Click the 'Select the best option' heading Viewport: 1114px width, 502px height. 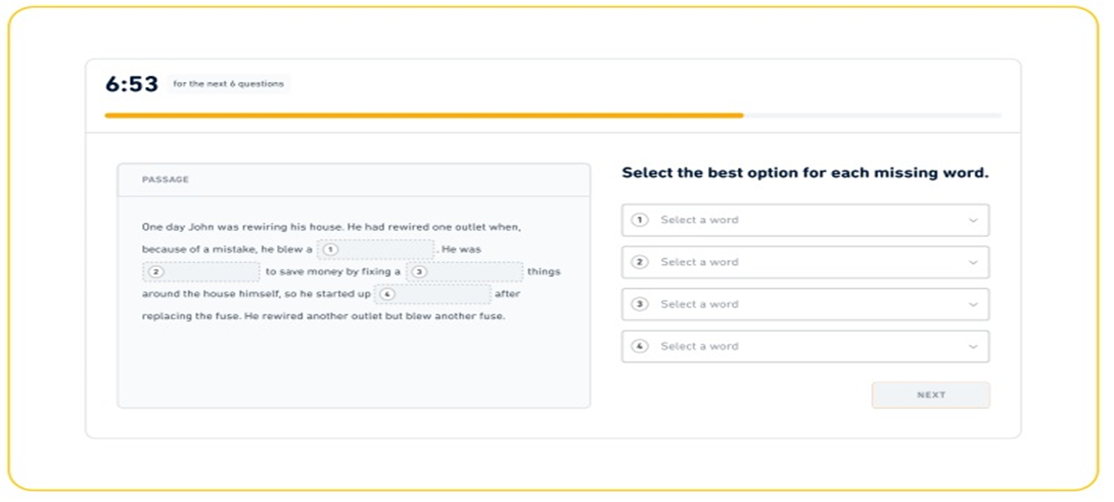pos(805,173)
